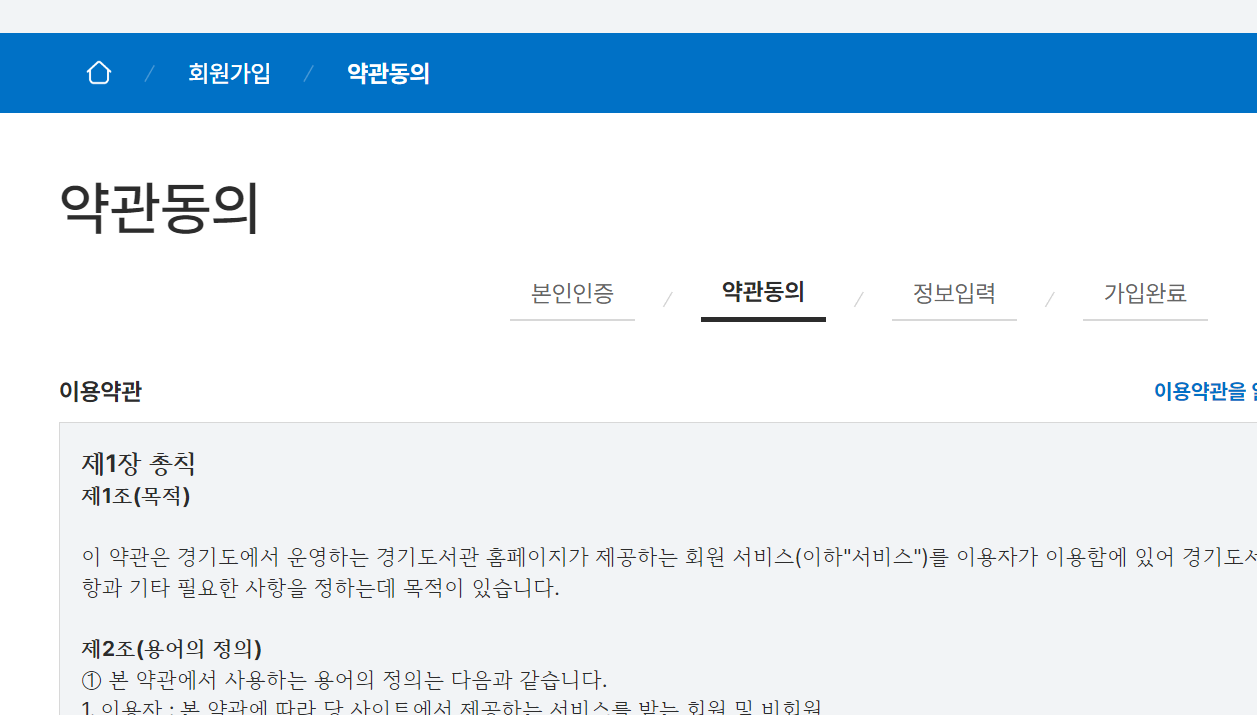
Task: Click the blue 이용약관을 link at right
Action: click(x=1205, y=391)
